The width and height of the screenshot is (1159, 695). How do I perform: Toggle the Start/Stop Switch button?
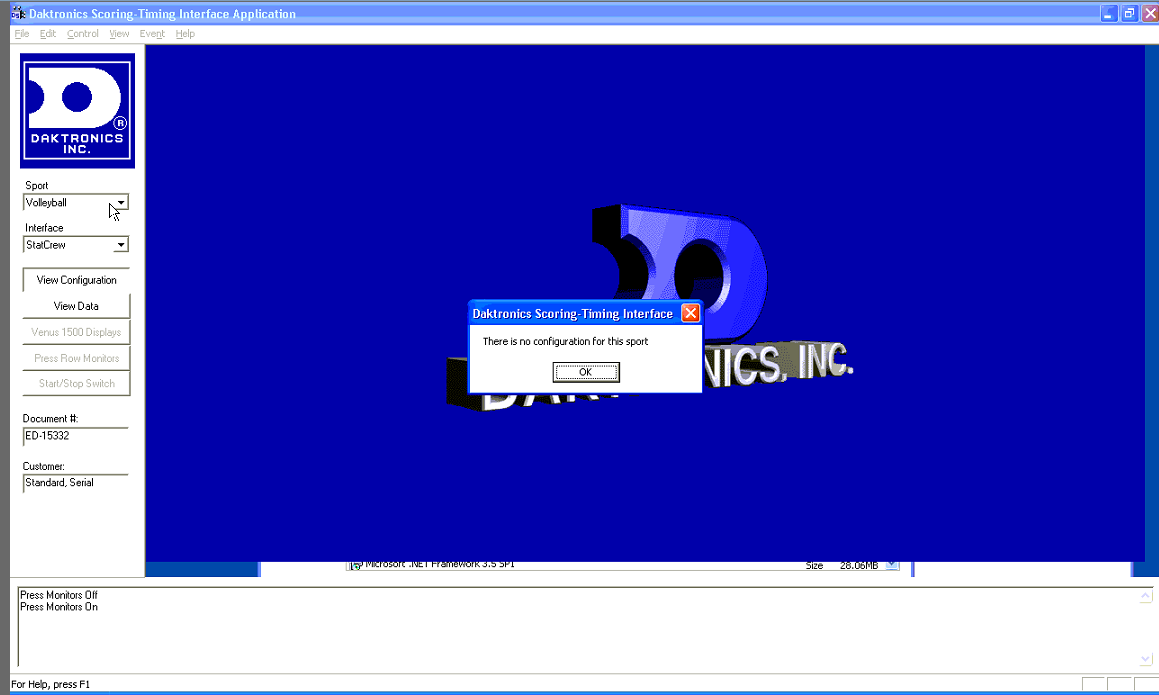coord(76,384)
